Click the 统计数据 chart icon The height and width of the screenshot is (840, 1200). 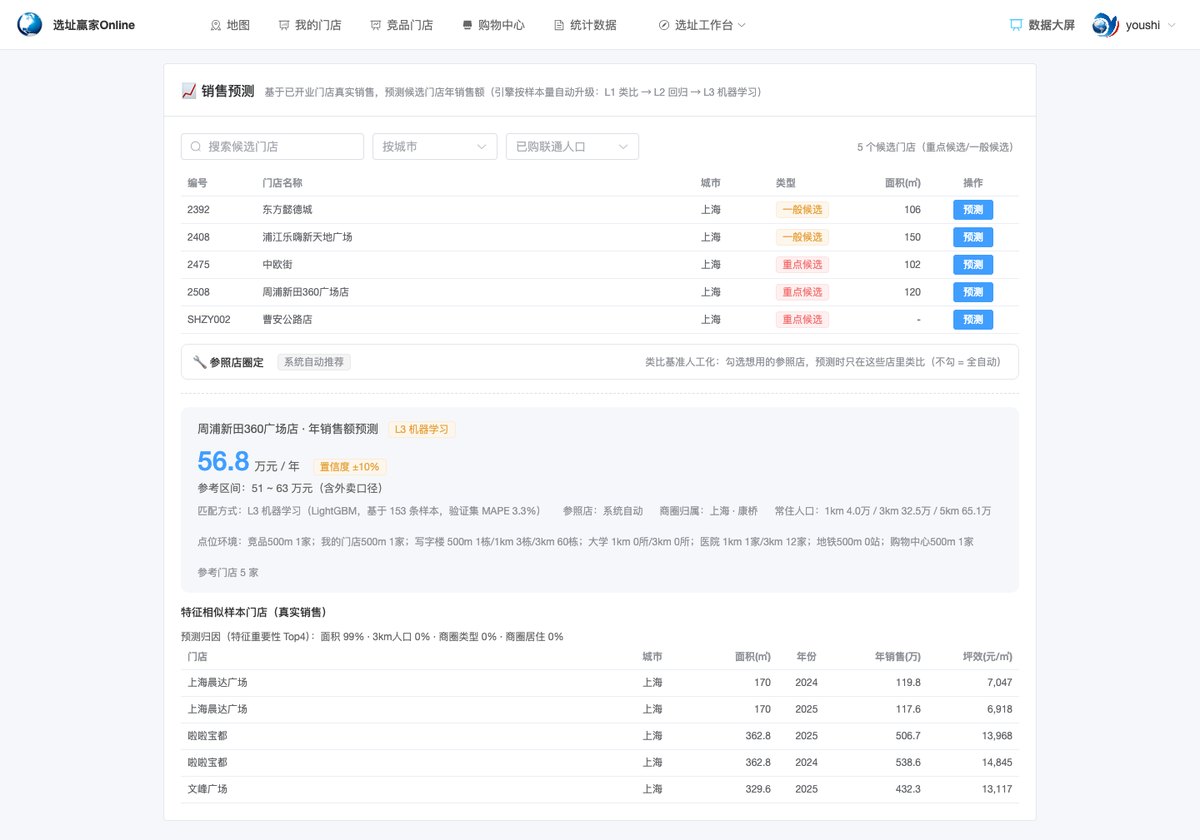coord(559,25)
